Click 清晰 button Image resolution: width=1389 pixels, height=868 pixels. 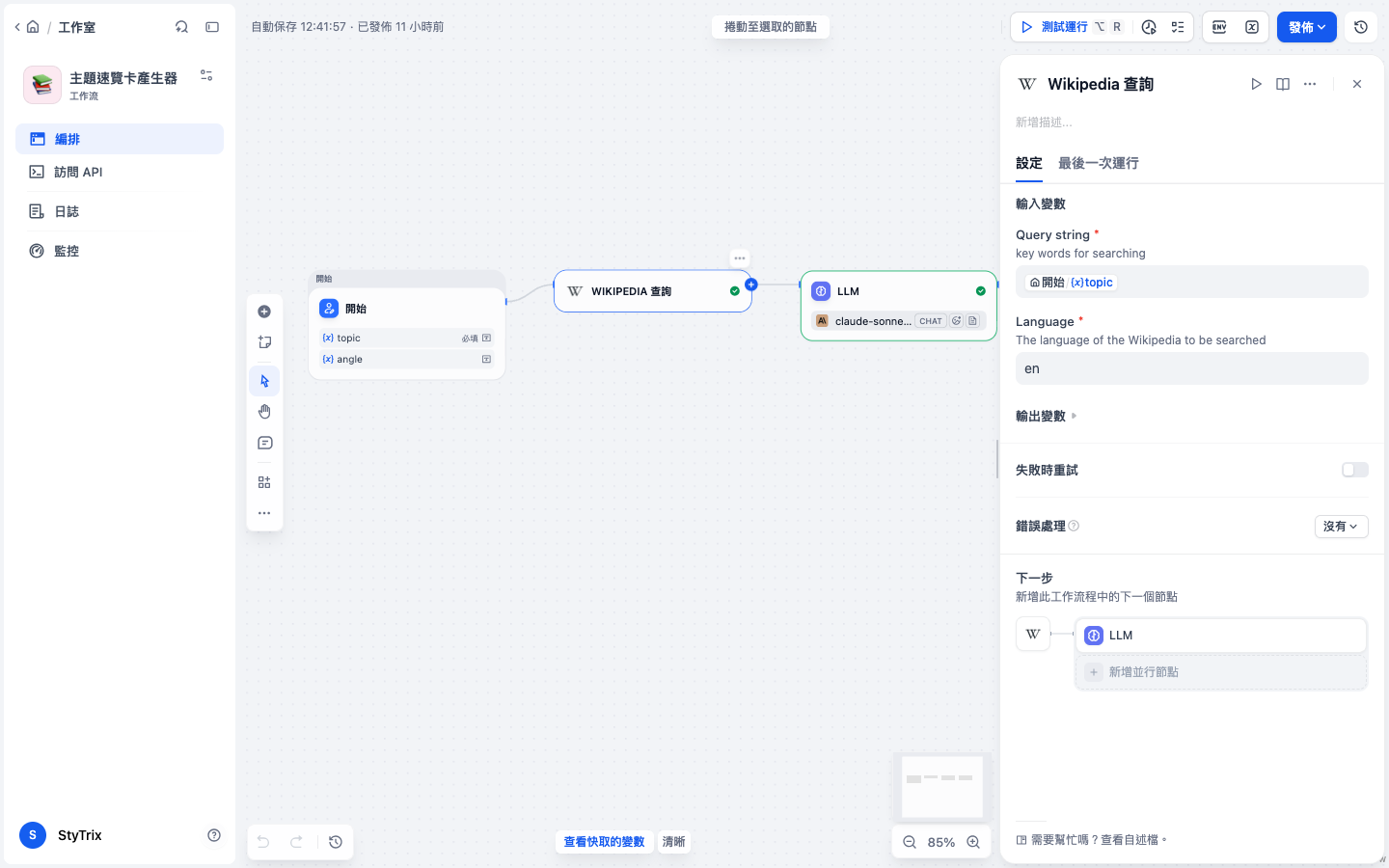pos(673,842)
